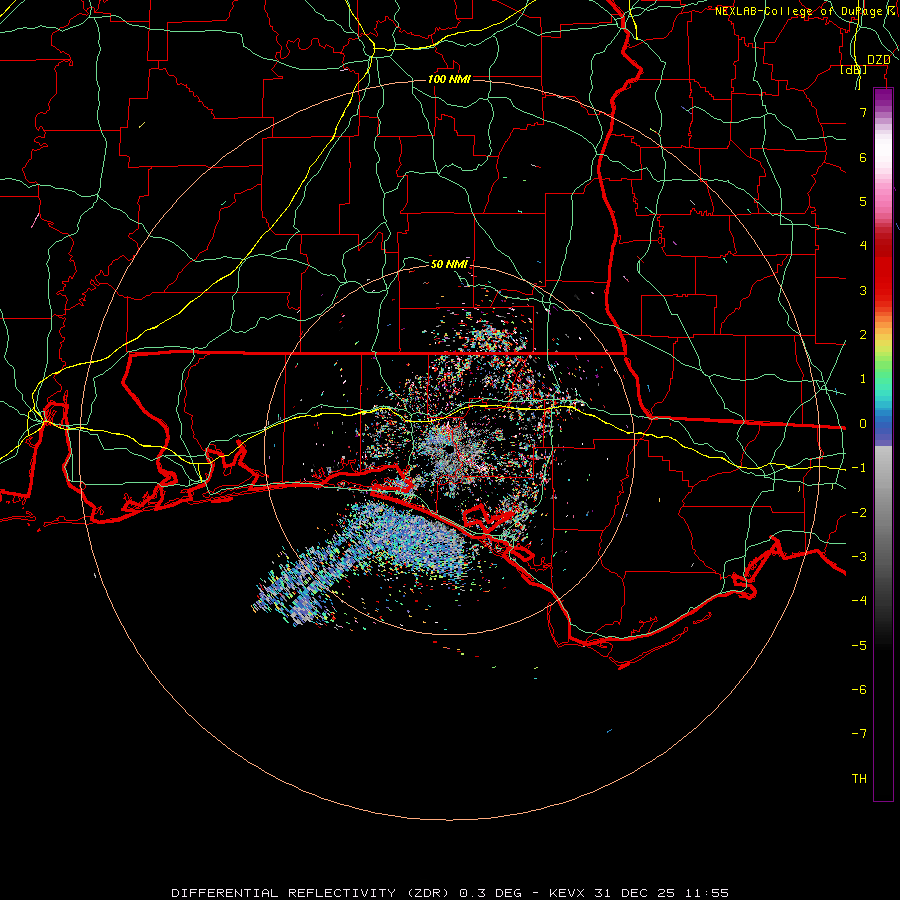Click the '-7' value on the color scale

[859, 734]
